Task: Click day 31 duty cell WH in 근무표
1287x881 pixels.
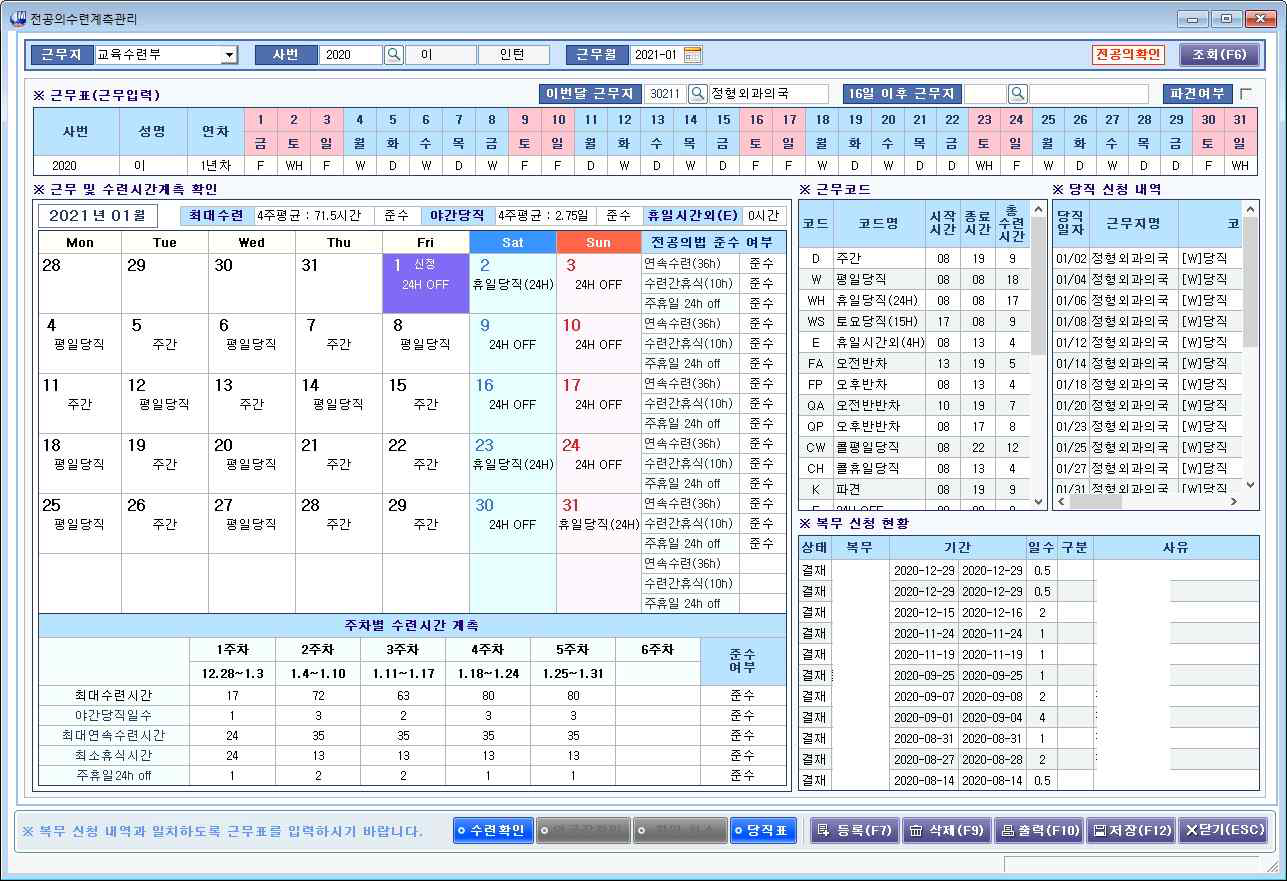Action: [1240, 165]
